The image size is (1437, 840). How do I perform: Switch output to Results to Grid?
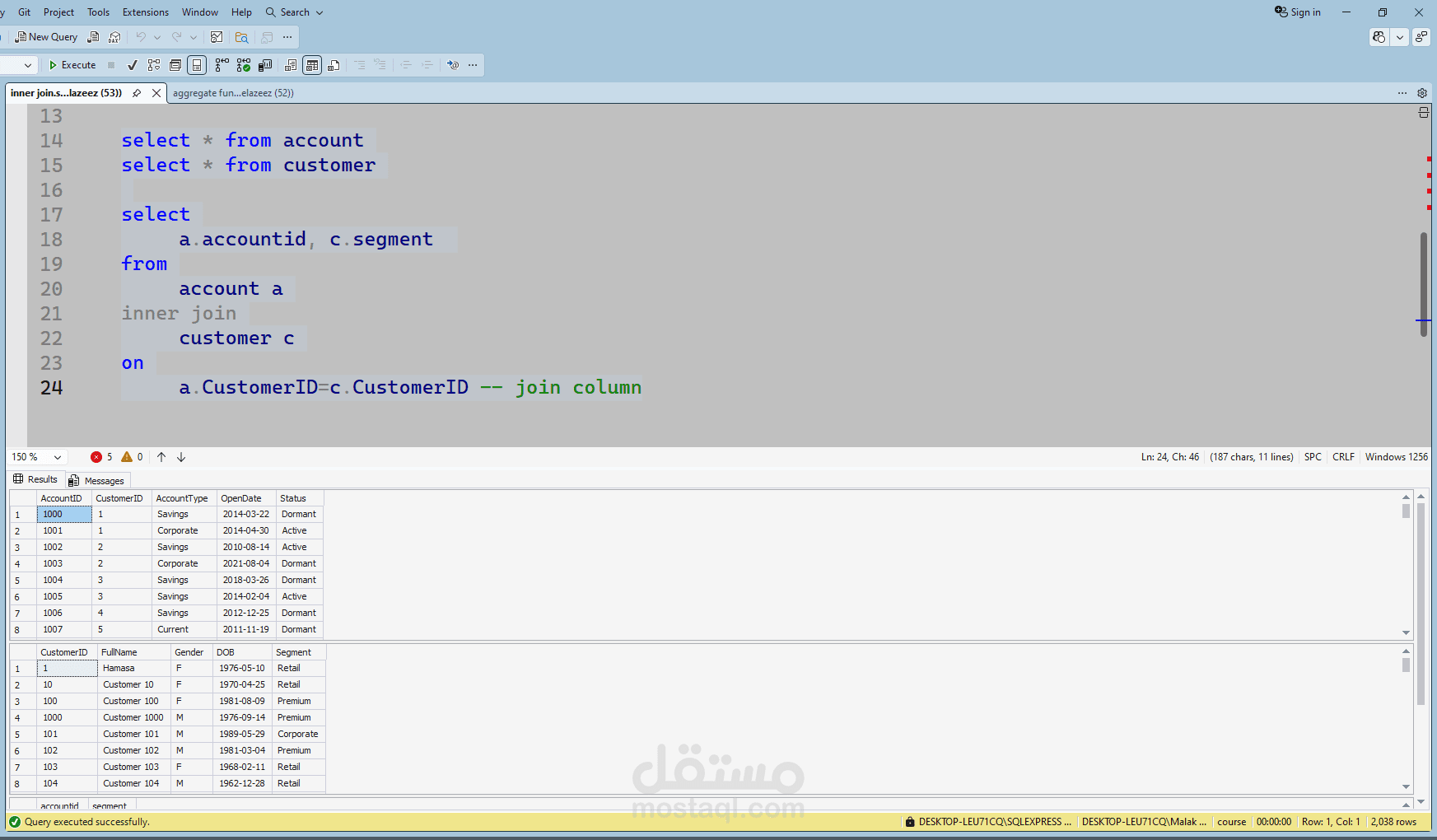pos(312,65)
